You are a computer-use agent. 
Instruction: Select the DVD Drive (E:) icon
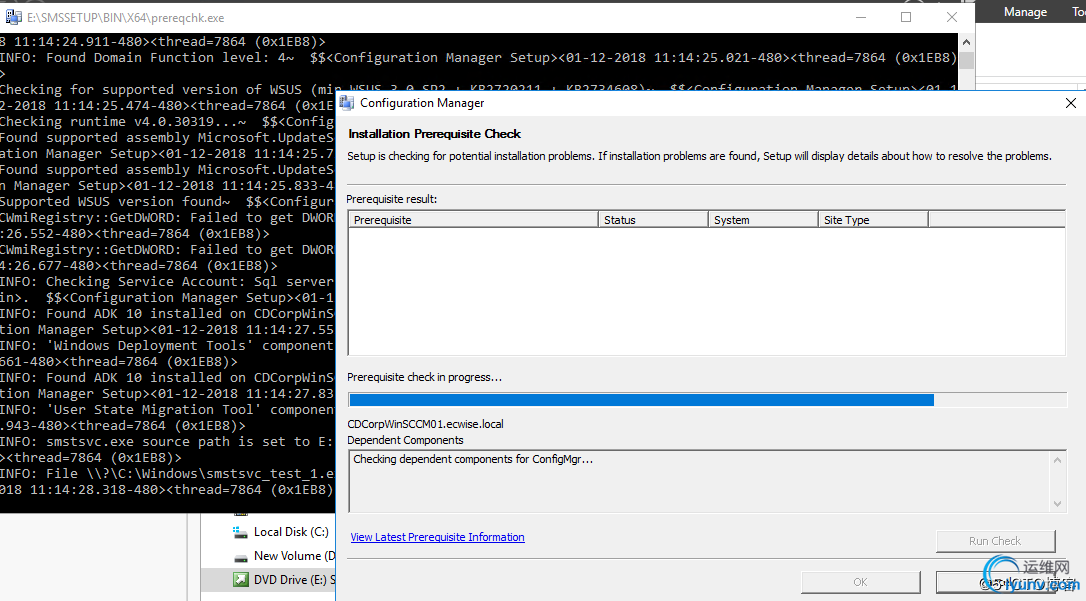[240, 580]
